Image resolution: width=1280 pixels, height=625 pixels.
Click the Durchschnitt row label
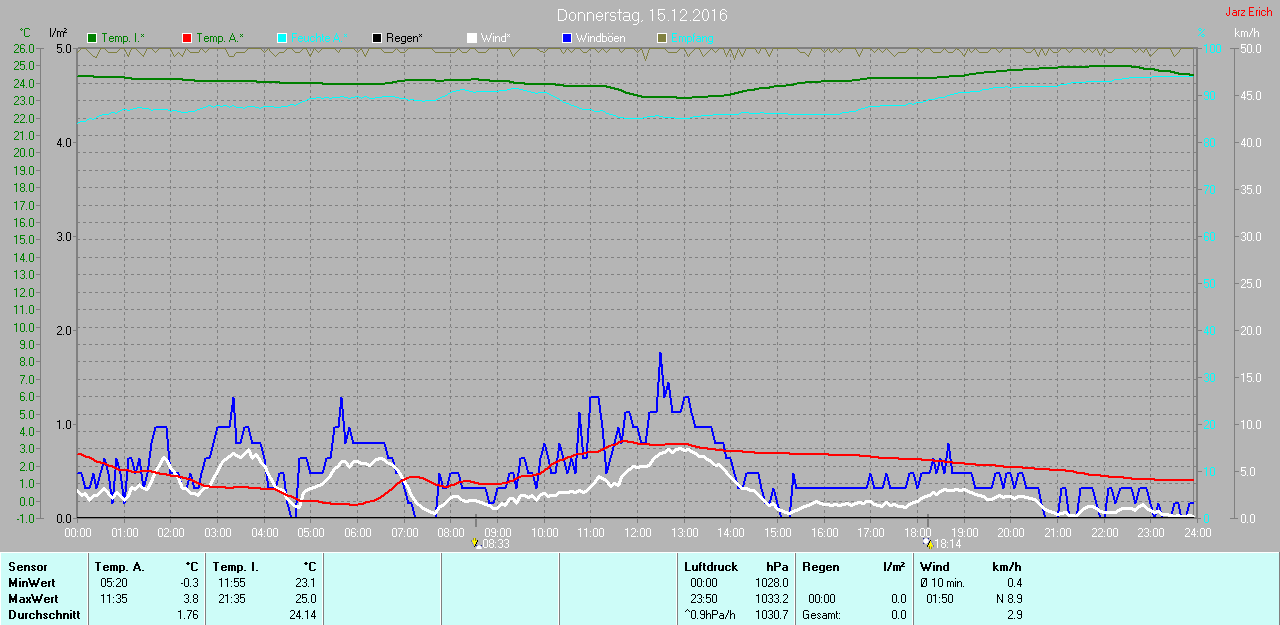tap(44, 615)
